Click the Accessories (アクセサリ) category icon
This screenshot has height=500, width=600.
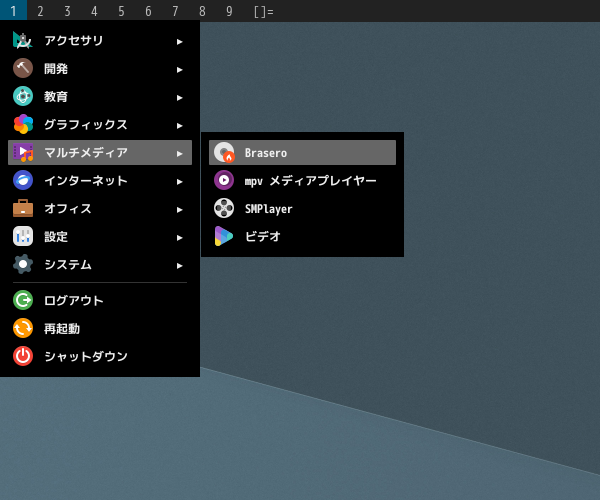23,40
